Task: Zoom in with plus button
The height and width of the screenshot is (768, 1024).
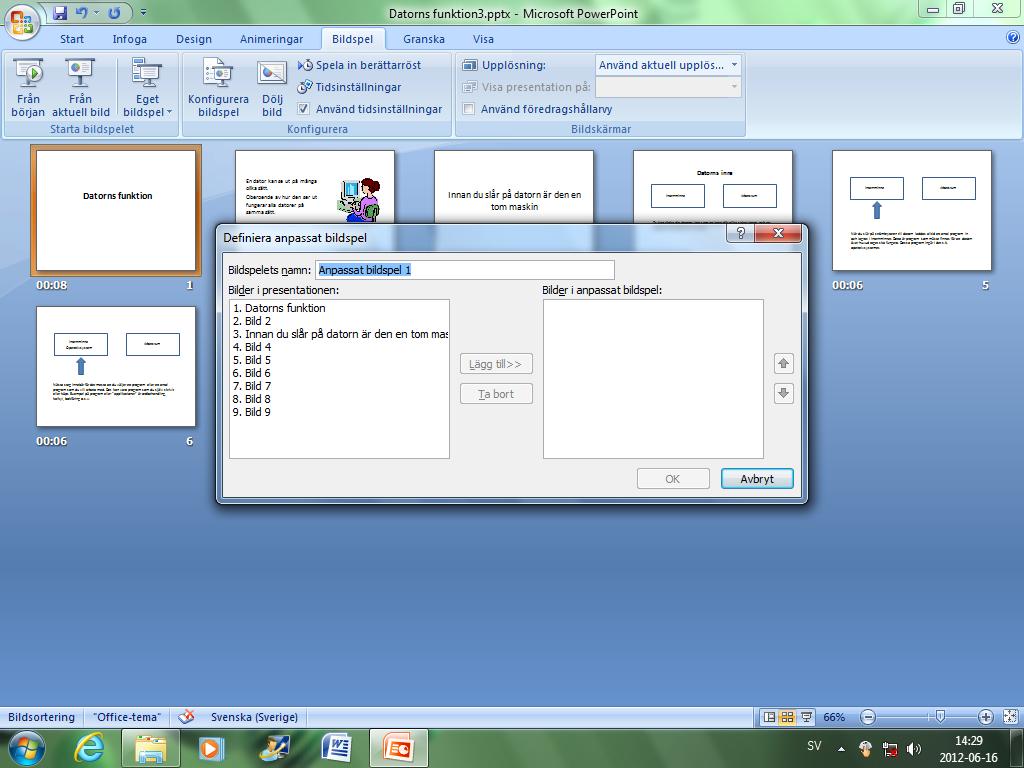Action: pos(985,717)
